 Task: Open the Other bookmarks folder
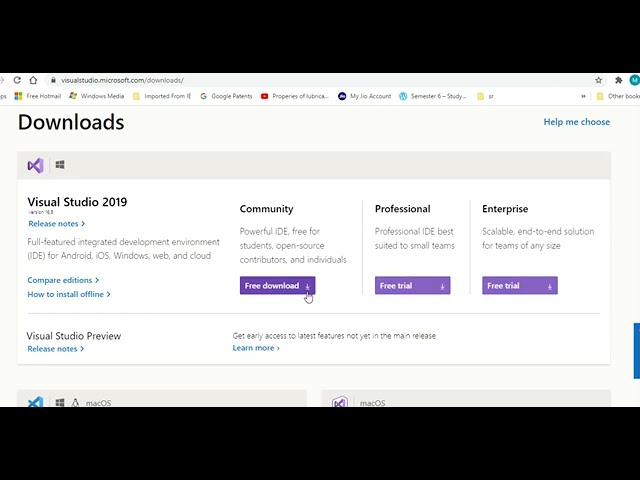point(618,96)
